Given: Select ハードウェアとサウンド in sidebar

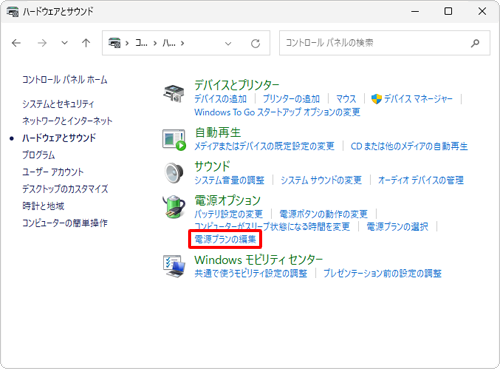Looking at the screenshot, I should click(x=59, y=138).
